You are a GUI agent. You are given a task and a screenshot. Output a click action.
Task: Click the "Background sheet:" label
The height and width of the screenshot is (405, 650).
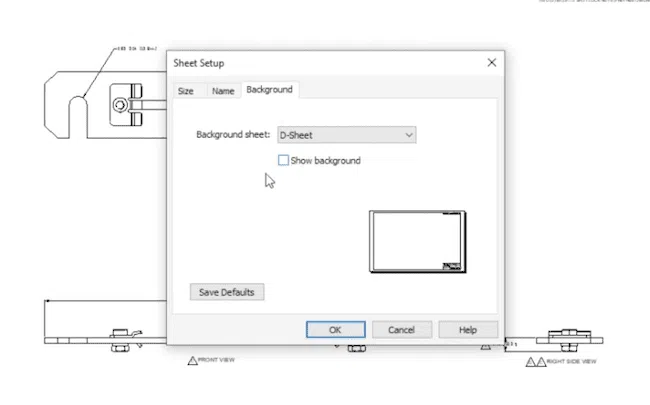pyautogui.click(x=233, y=135)
